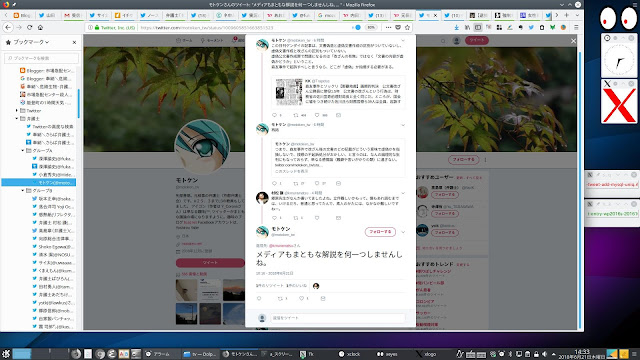
Task: Open tweet options chevron beside フォローする
Action: pyautogui.click(x=403, y=232)
